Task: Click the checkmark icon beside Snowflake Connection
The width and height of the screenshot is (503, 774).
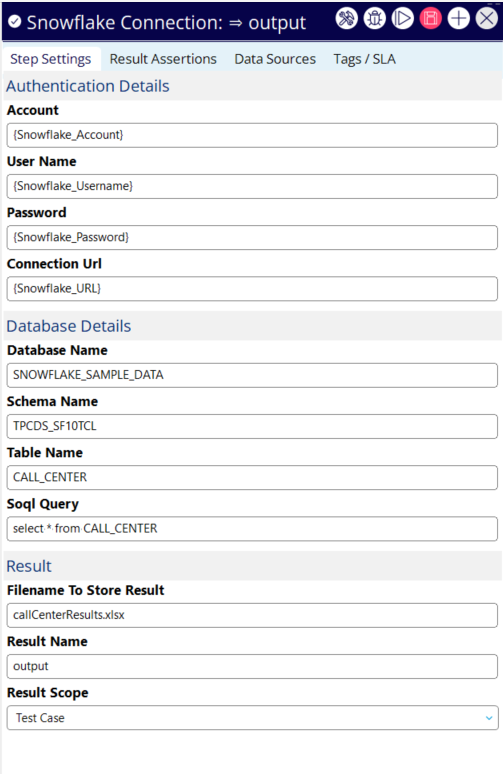Action: pos(15,22)
